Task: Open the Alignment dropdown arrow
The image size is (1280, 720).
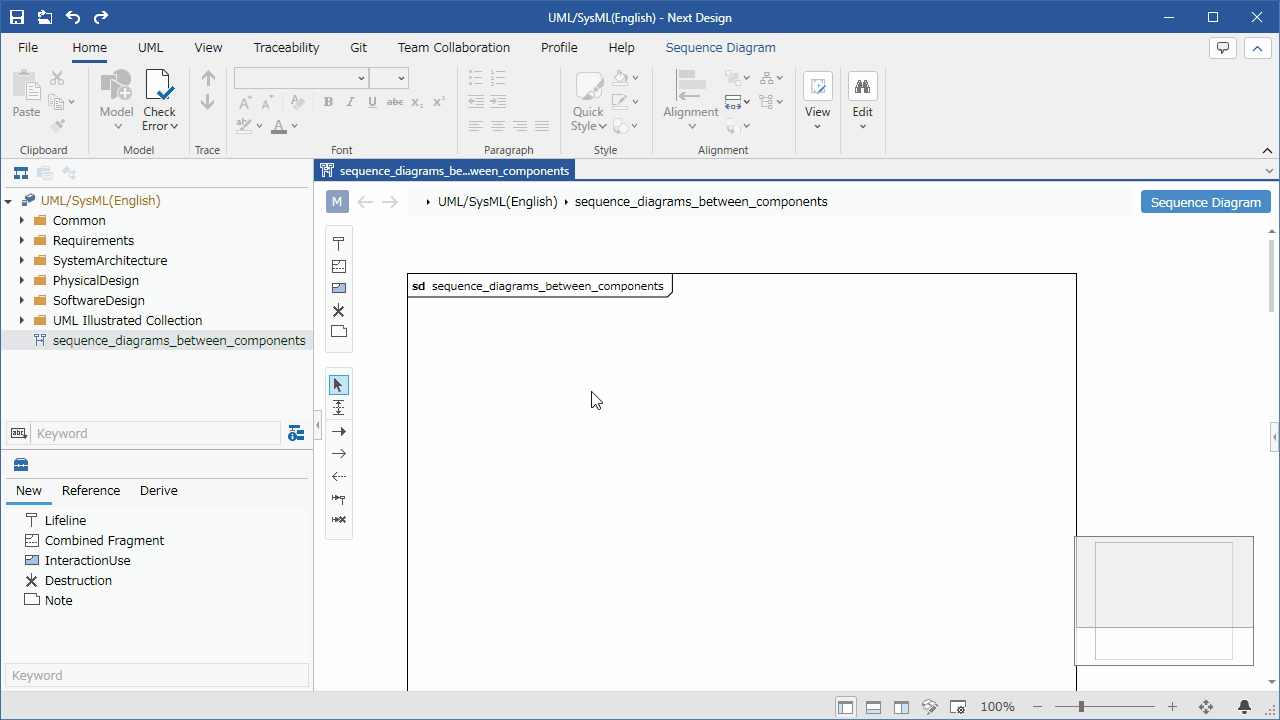Action: pyautogui.click(x=692, y=127)
